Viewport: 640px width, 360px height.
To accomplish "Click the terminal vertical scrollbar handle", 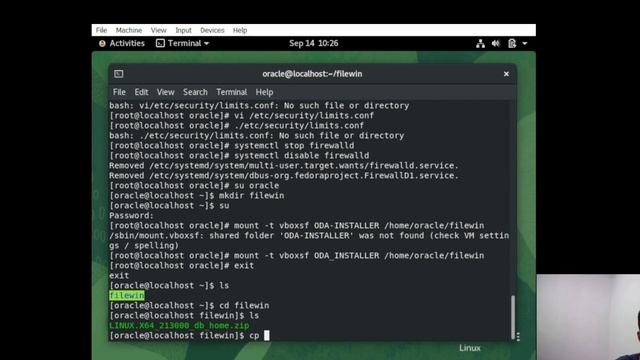I will (x=513, y=317).
